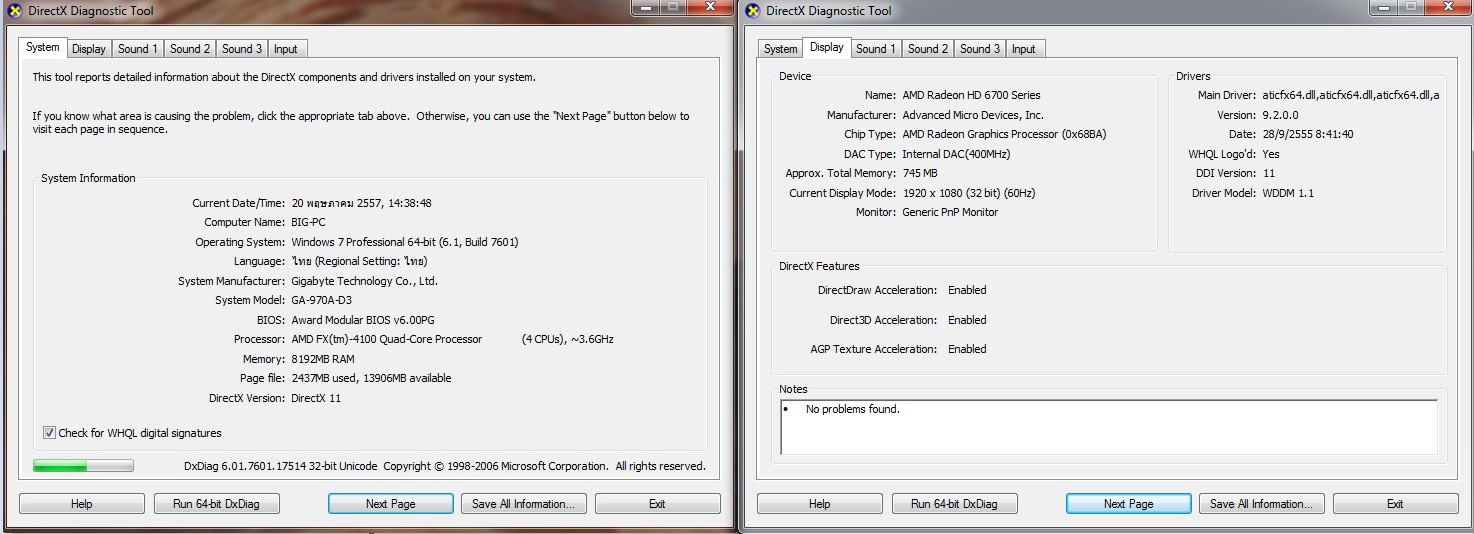Click AMD FX(tm)-4100 Quad-Core Processor text
This screenshot has width=1474, height=534.
click(386, 339)
